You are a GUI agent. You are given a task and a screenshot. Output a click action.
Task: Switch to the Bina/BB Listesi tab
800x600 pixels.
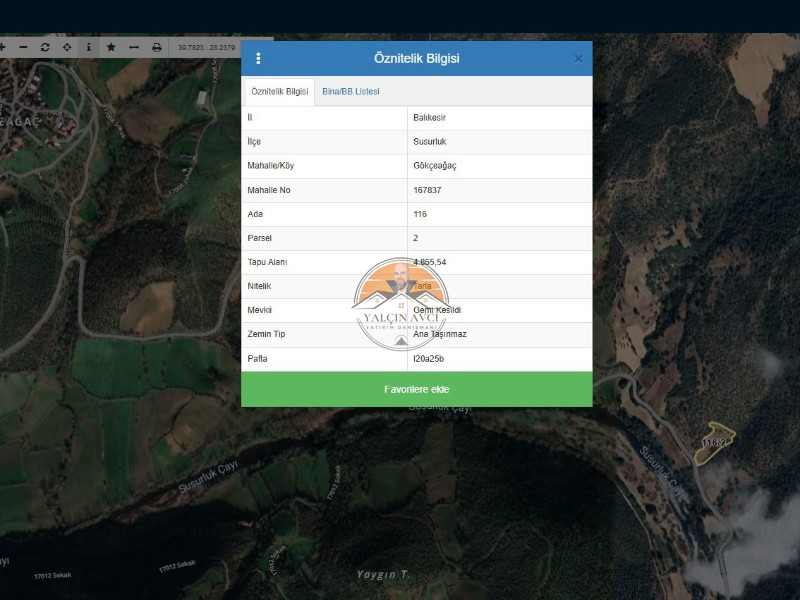click(x=351, y=91)
